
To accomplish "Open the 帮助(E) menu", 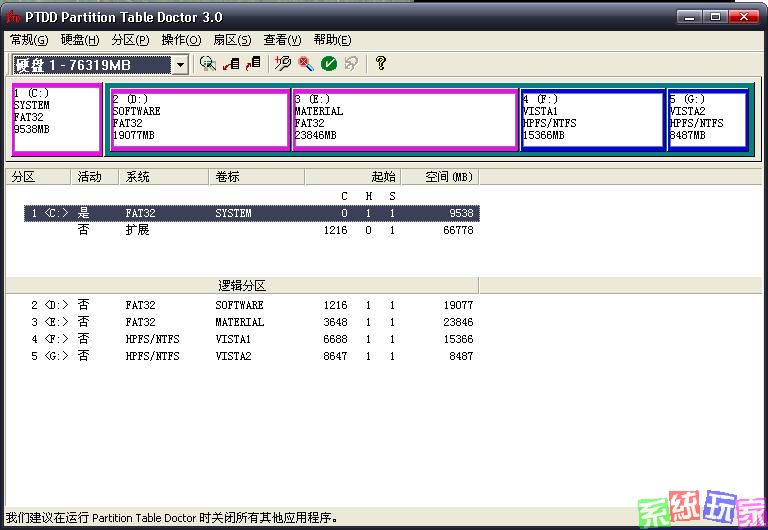I will pos(333,40).
